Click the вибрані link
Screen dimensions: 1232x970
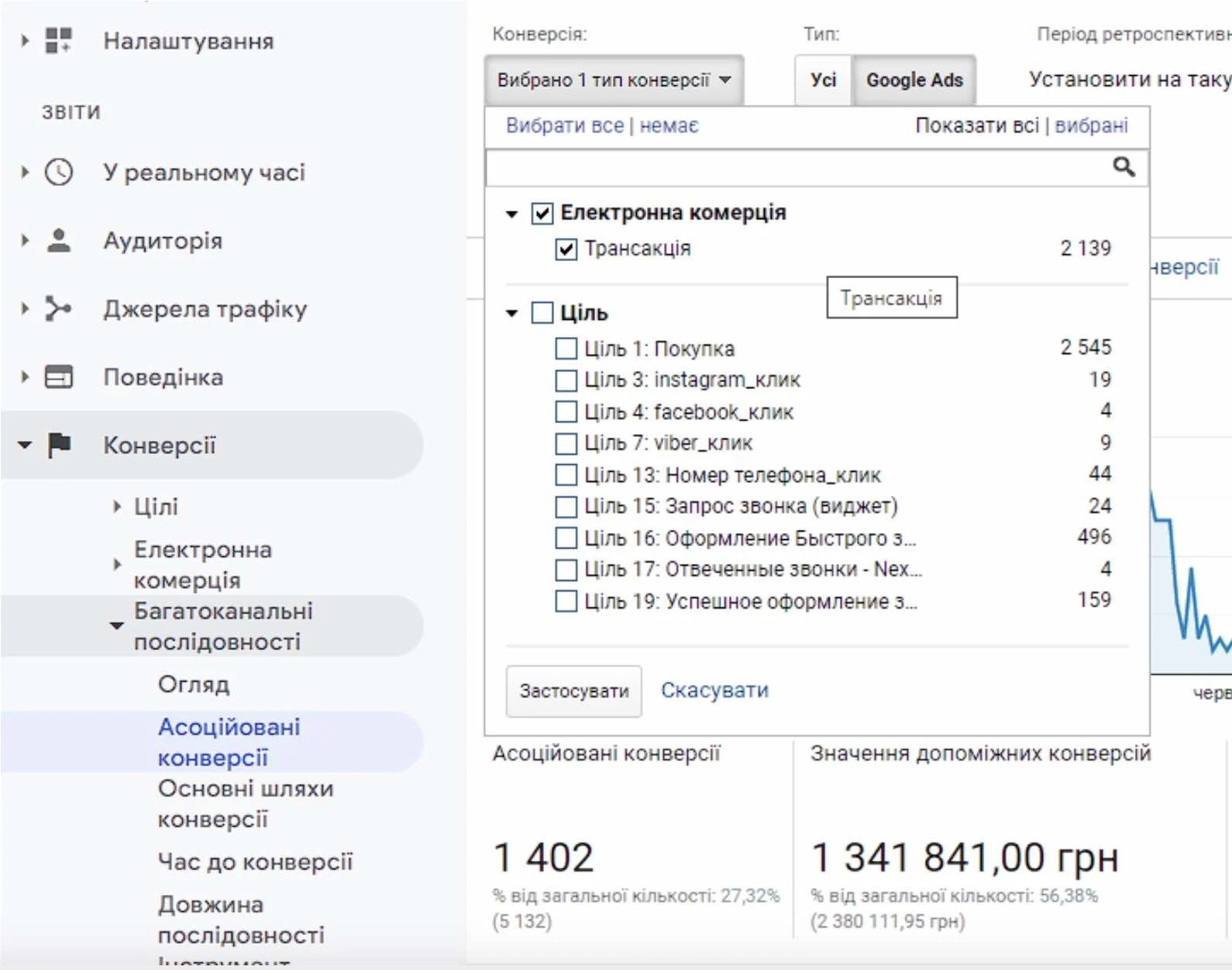pyautogui.click(x=1091, y=126)
